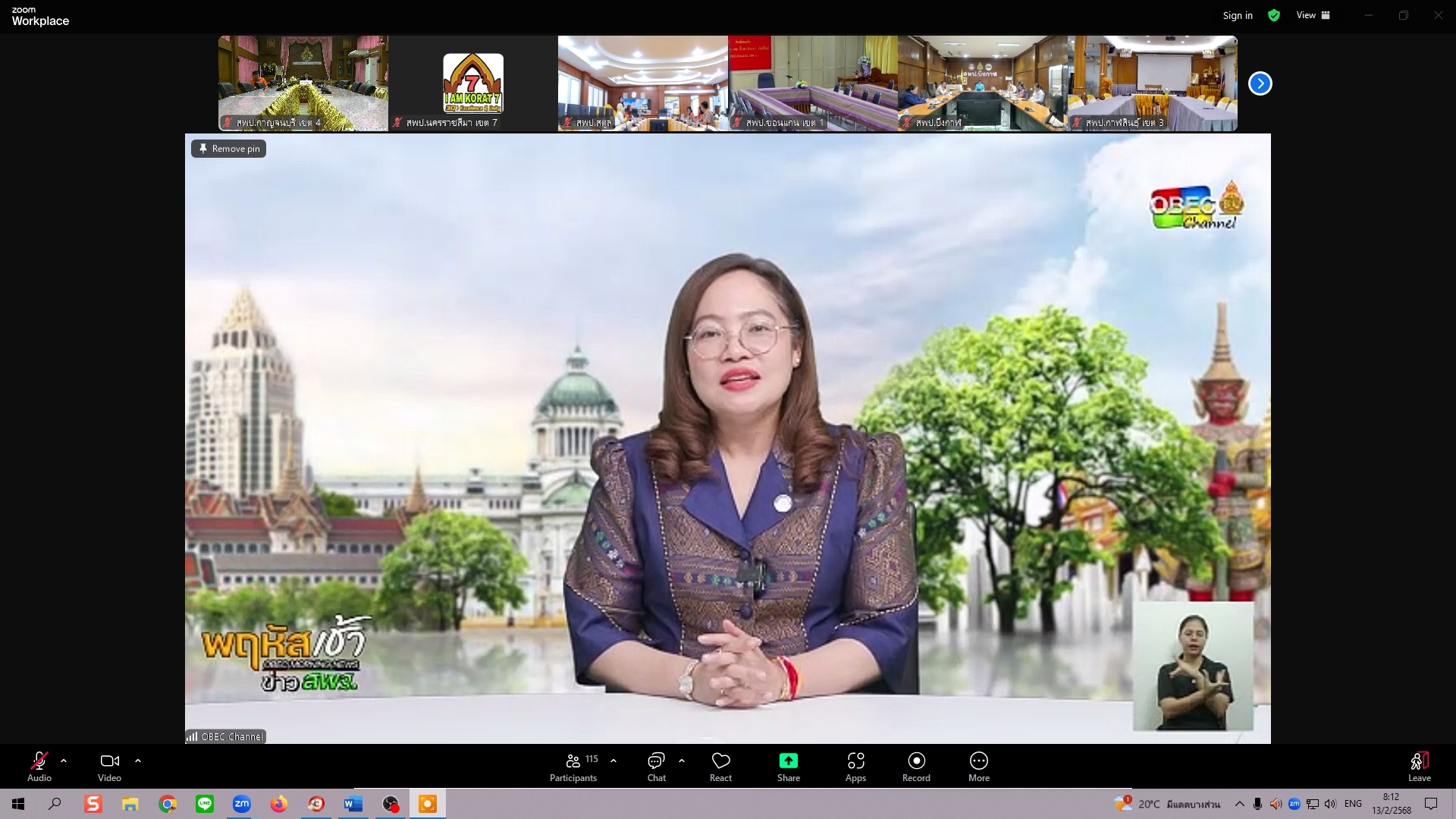Click the More options icon
Image resolution: width=1456 pixels, height=819 pixels.
[979, 761]
